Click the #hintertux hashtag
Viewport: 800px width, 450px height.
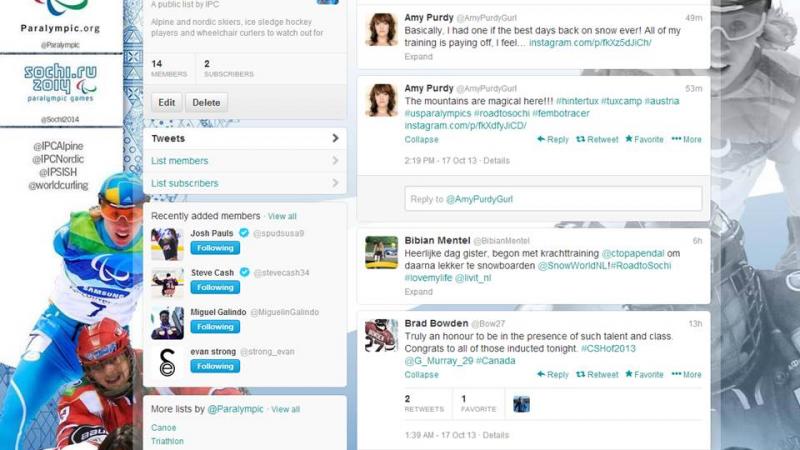click(577, 101)
